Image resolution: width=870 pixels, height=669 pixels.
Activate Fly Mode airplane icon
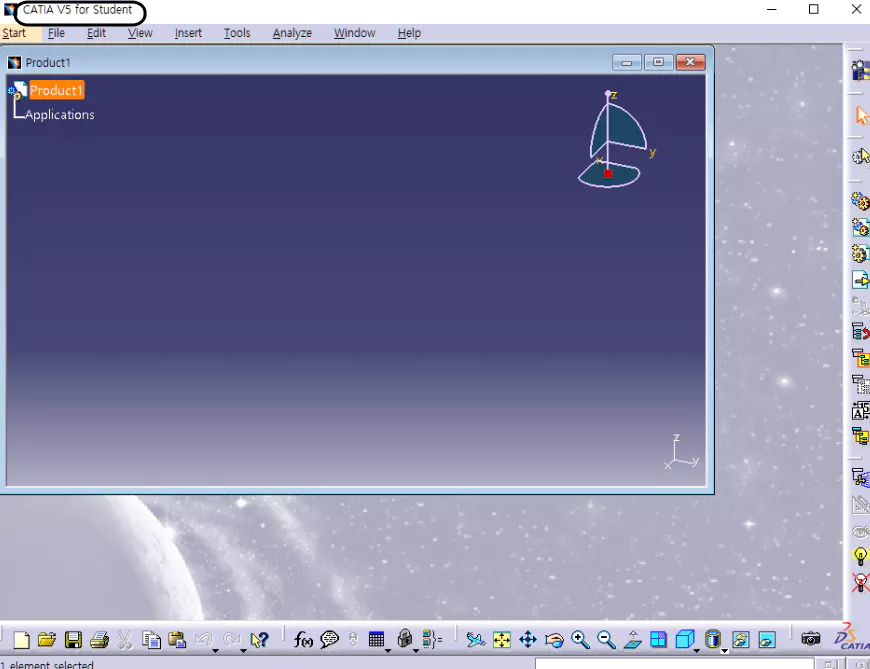click(x=476, y=640)
